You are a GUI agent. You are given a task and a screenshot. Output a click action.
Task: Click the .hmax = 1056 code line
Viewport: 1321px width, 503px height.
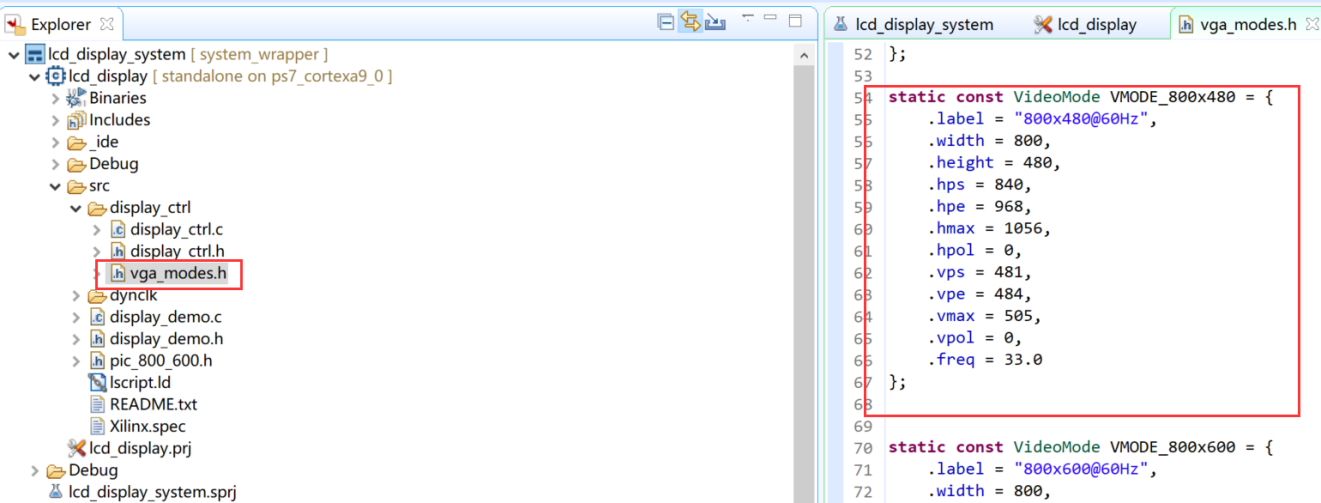click(990, 228)
